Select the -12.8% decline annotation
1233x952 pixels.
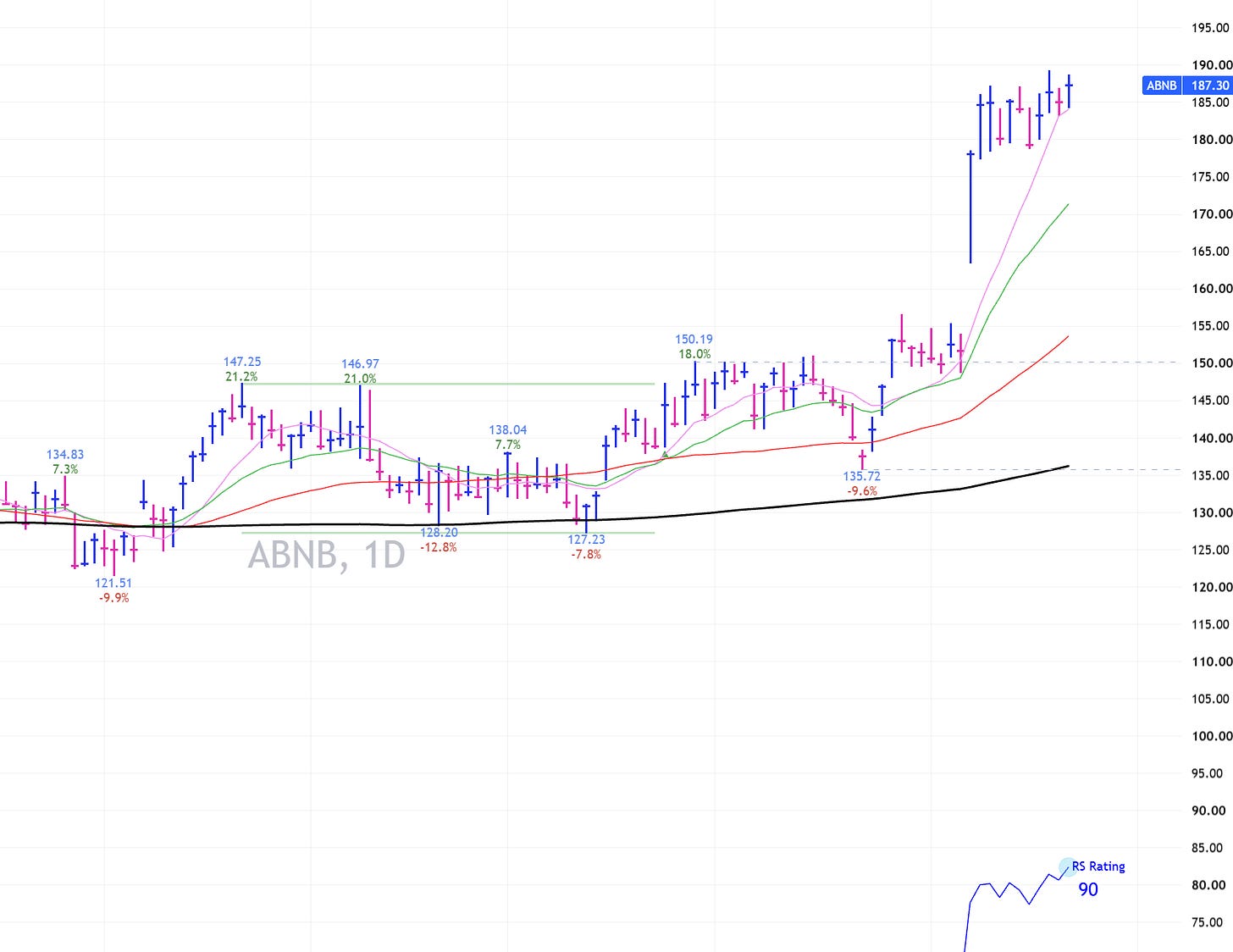(439, 547)
